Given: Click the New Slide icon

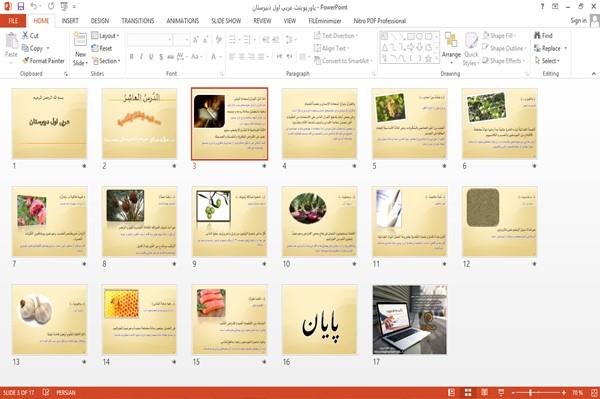Looking at the screenshot, I should pos(80,40).
